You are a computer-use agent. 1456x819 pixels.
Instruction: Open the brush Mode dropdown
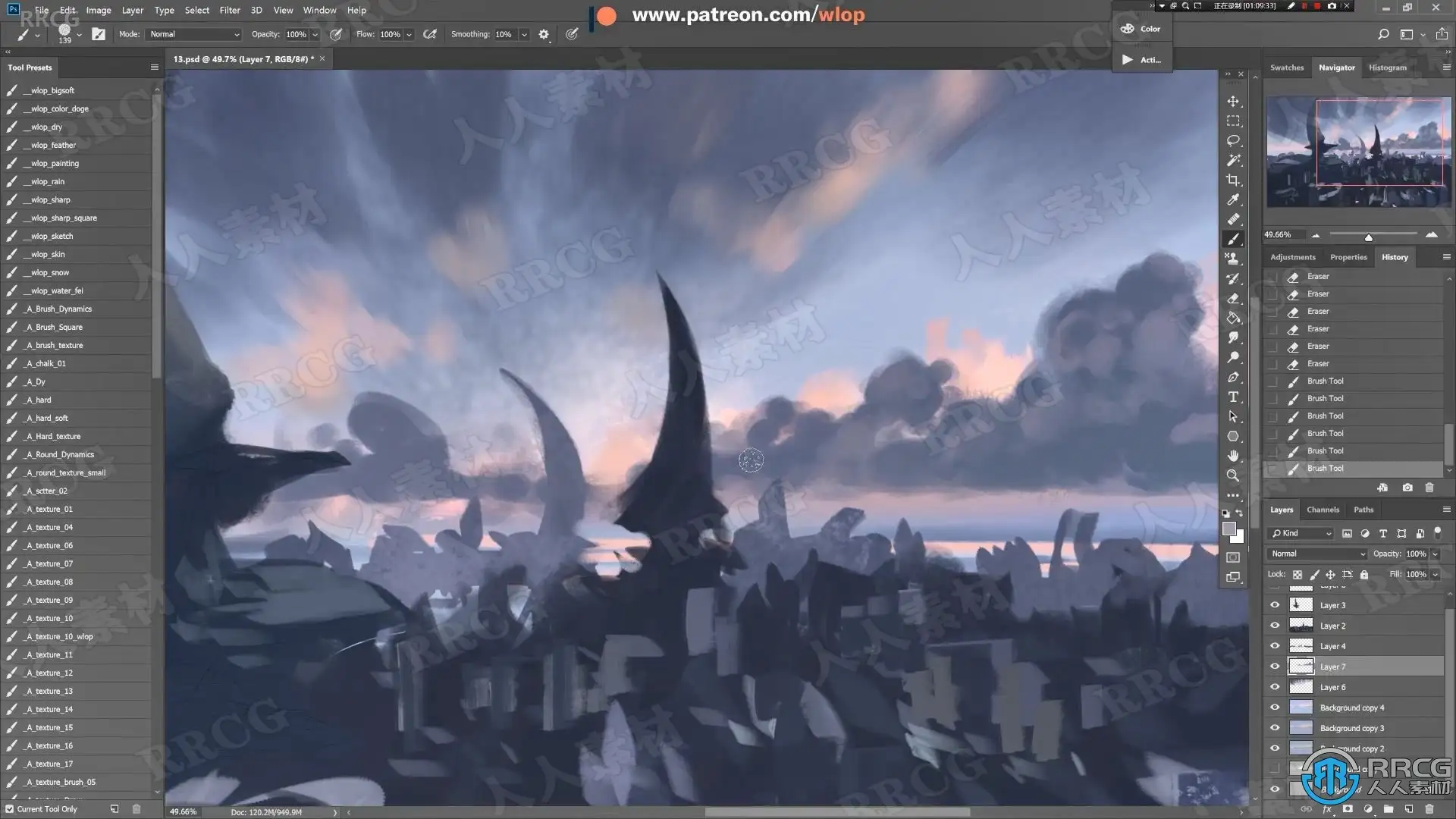(194, 34)
